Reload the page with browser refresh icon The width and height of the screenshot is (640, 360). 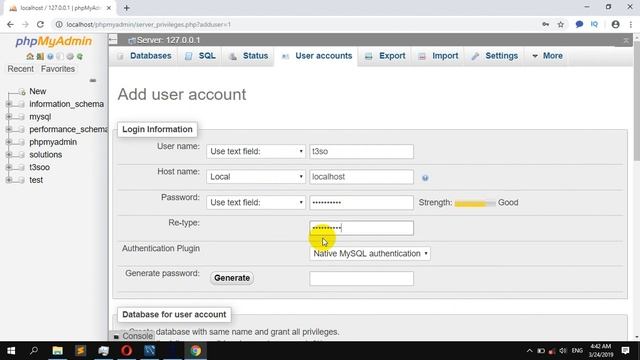click(40, 24)
